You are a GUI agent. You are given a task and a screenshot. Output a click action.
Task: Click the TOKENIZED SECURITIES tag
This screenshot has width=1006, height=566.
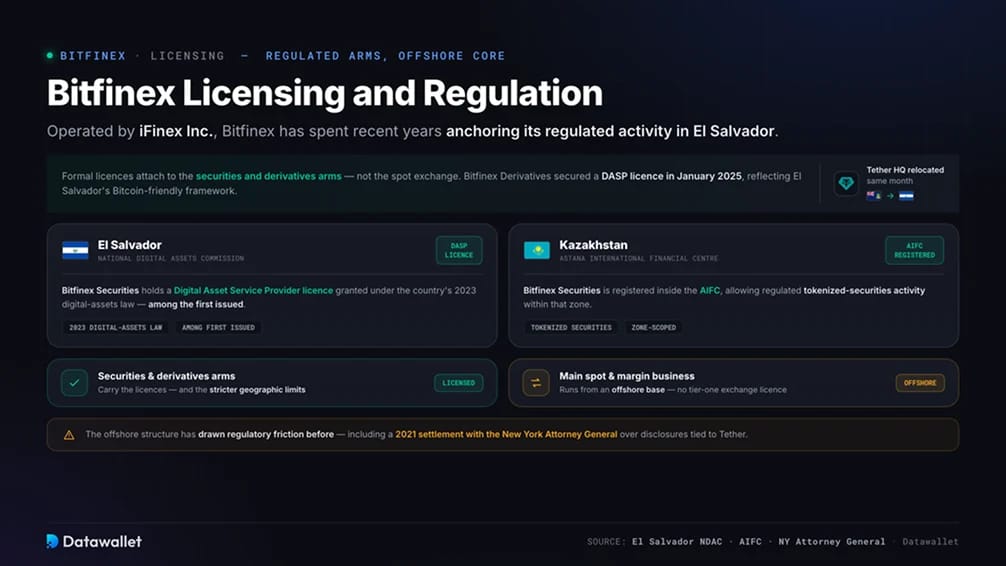(x=571, y=327)
